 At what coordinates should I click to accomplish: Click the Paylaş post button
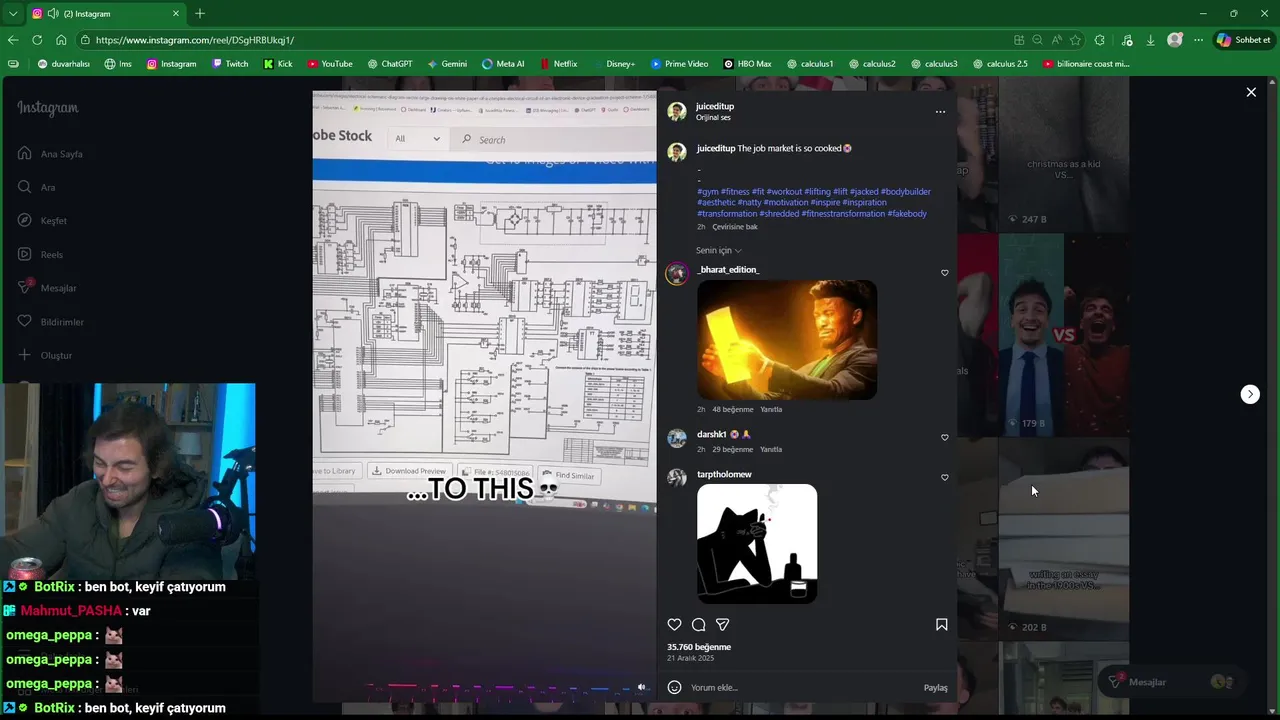click(935, 688)
